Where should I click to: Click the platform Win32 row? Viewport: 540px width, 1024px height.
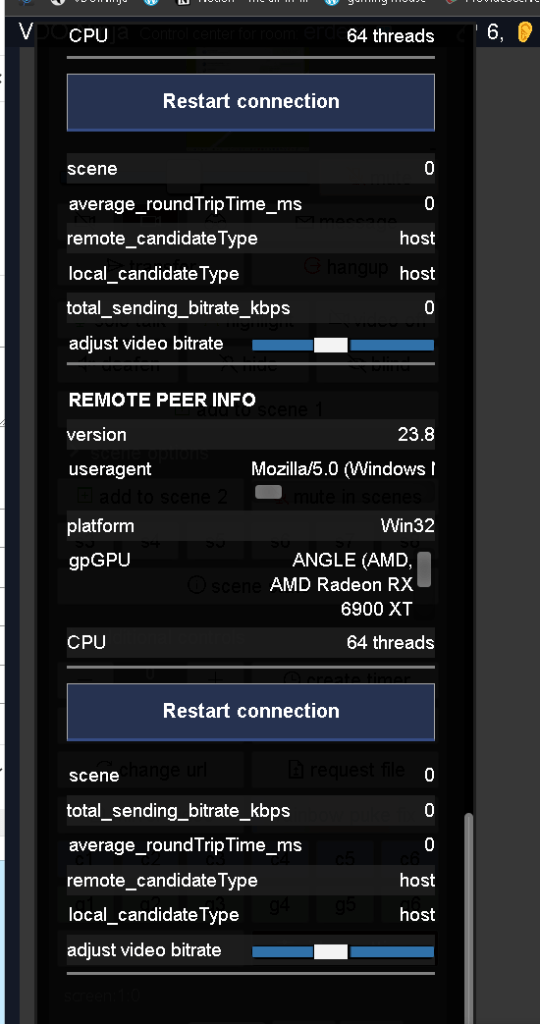[251, 526]
